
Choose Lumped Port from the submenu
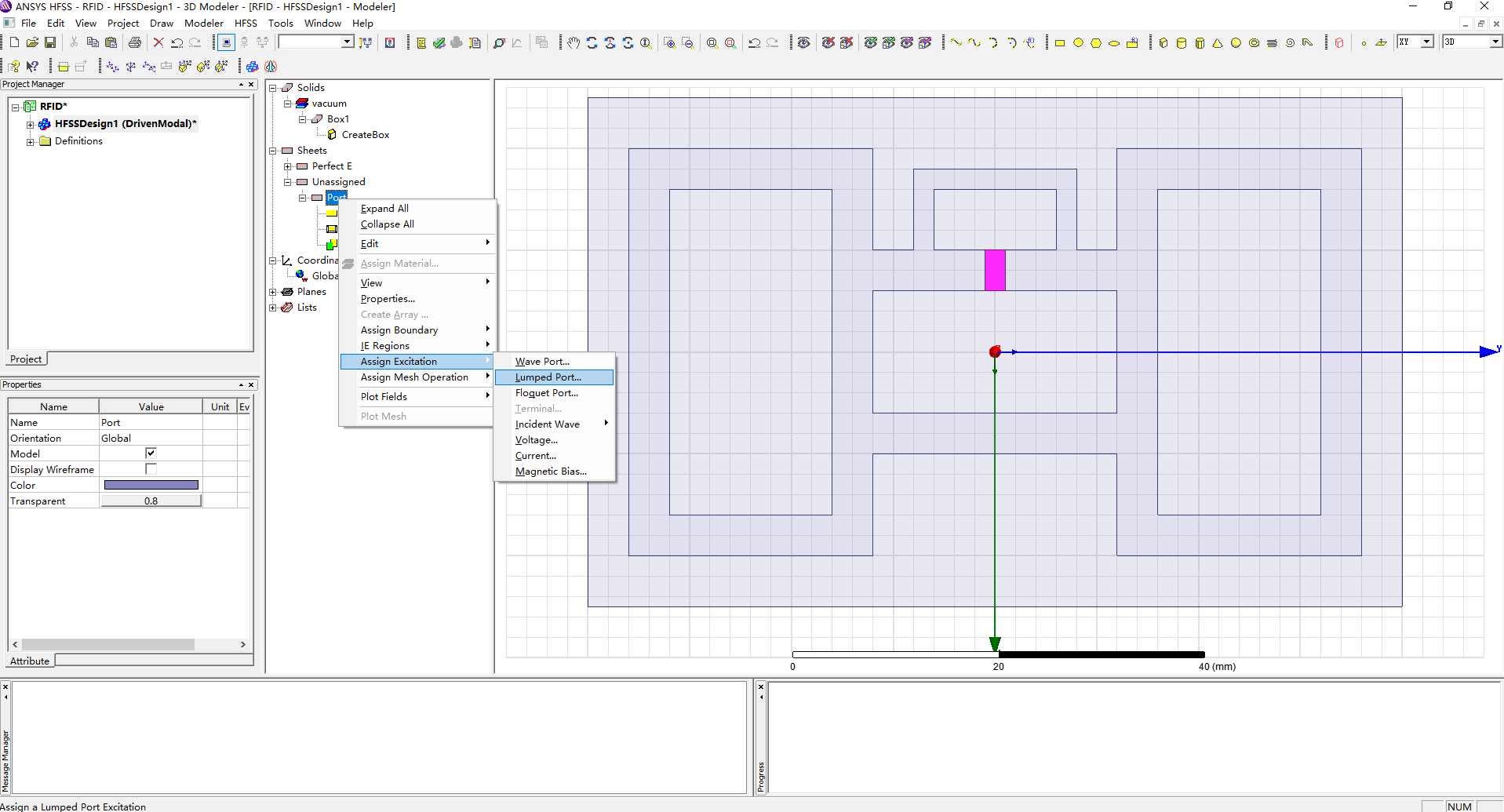(x=548, y=377)
